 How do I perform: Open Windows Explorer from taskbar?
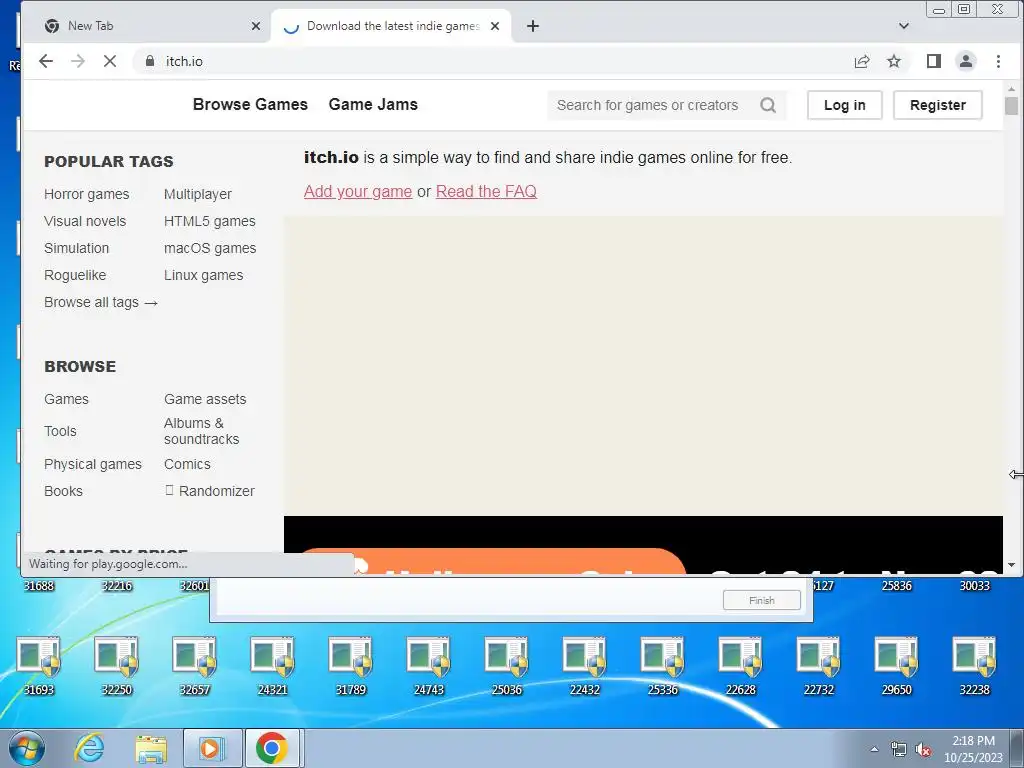151,748
